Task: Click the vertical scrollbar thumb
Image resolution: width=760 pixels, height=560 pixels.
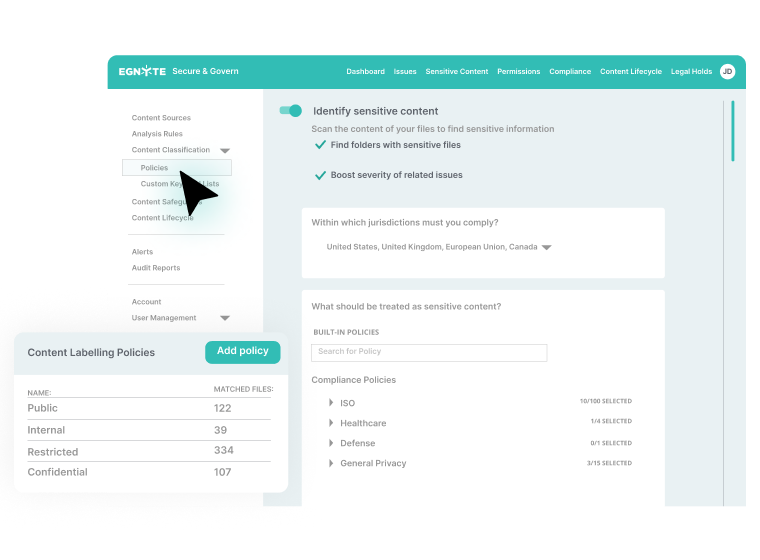Action: [x=732, y=130]
